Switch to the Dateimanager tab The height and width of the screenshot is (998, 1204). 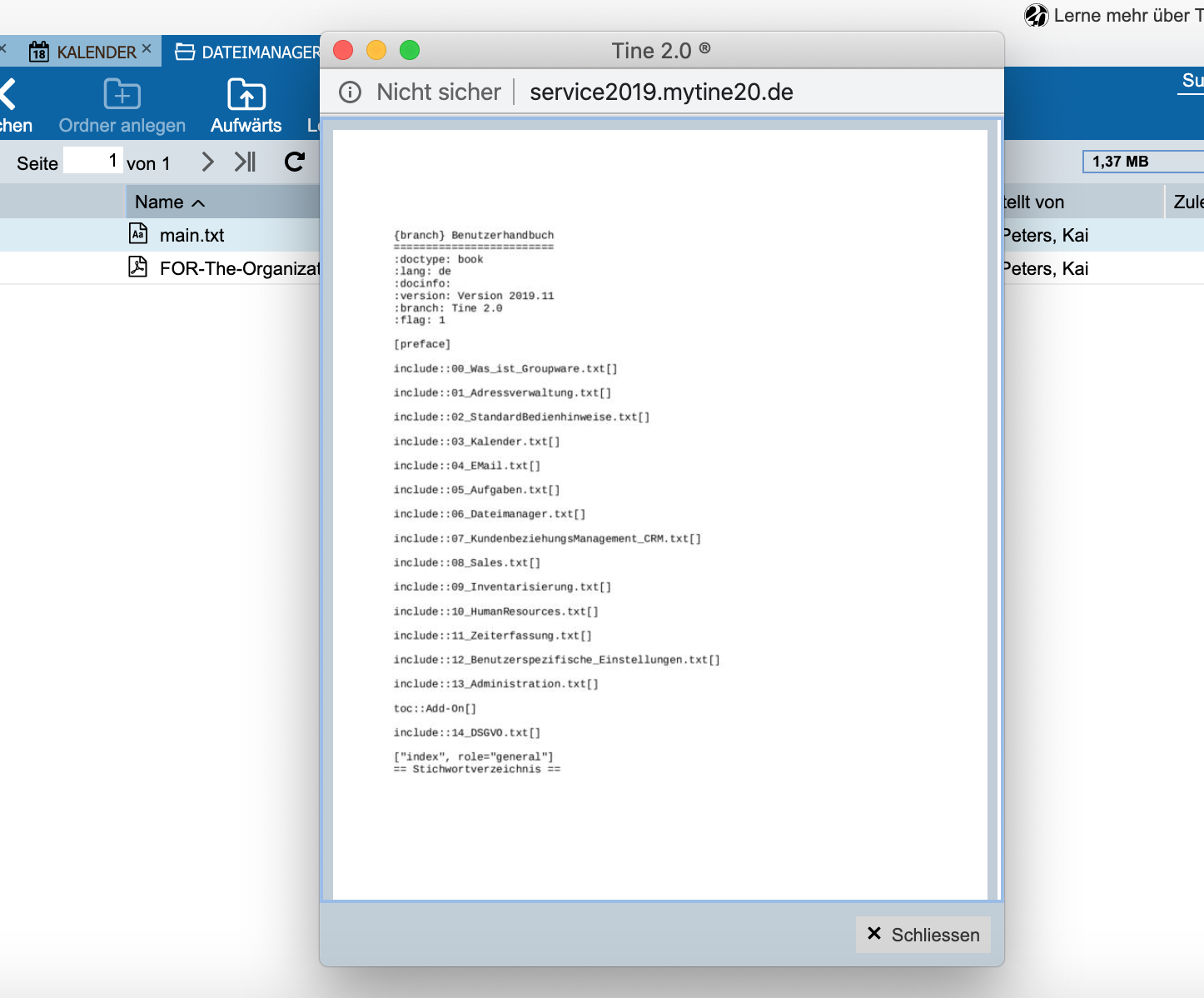tap(247, 52)
